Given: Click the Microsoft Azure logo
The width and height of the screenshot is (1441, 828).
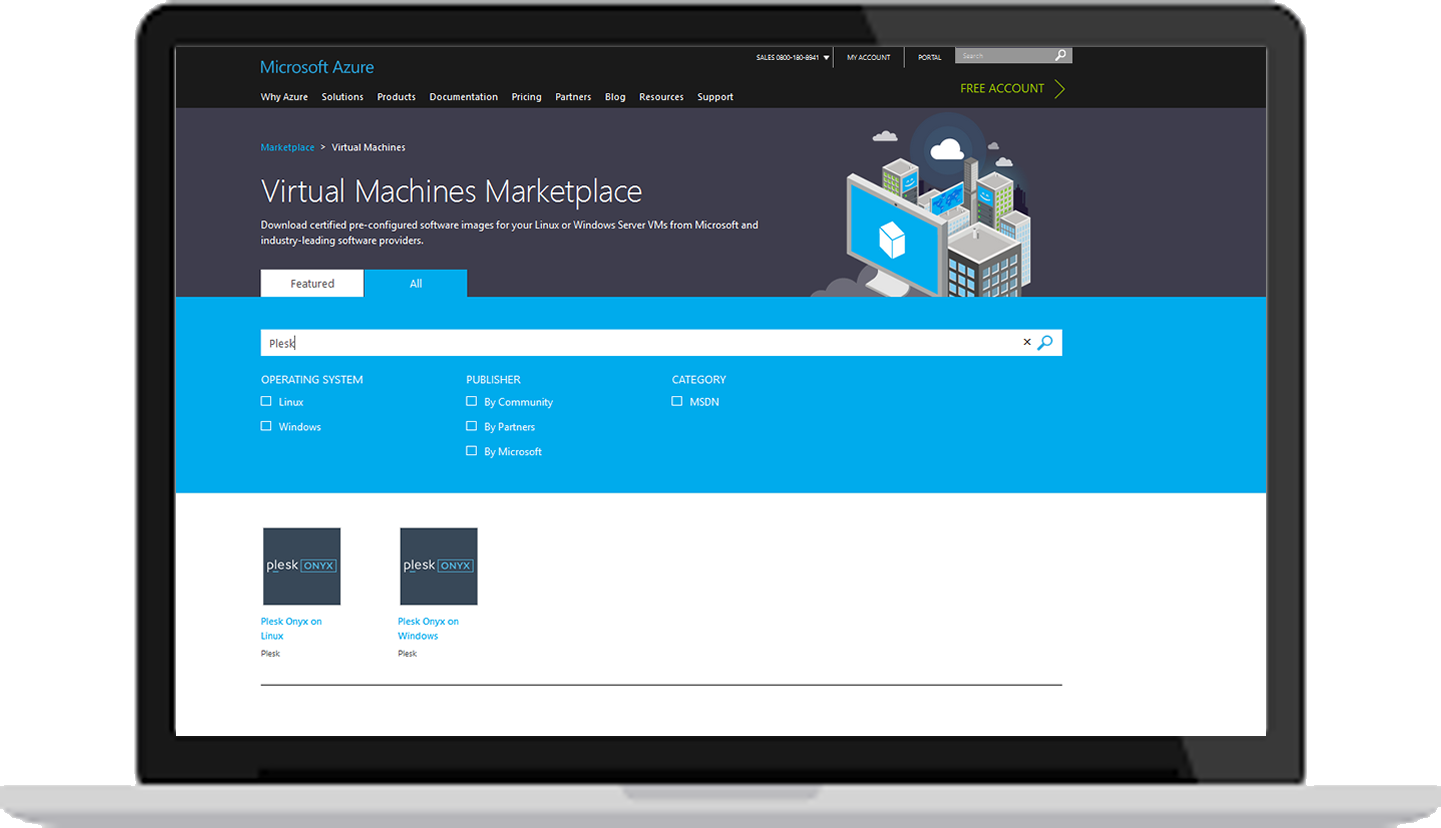Looking at the screenshot, I should [x=317, y=67].
